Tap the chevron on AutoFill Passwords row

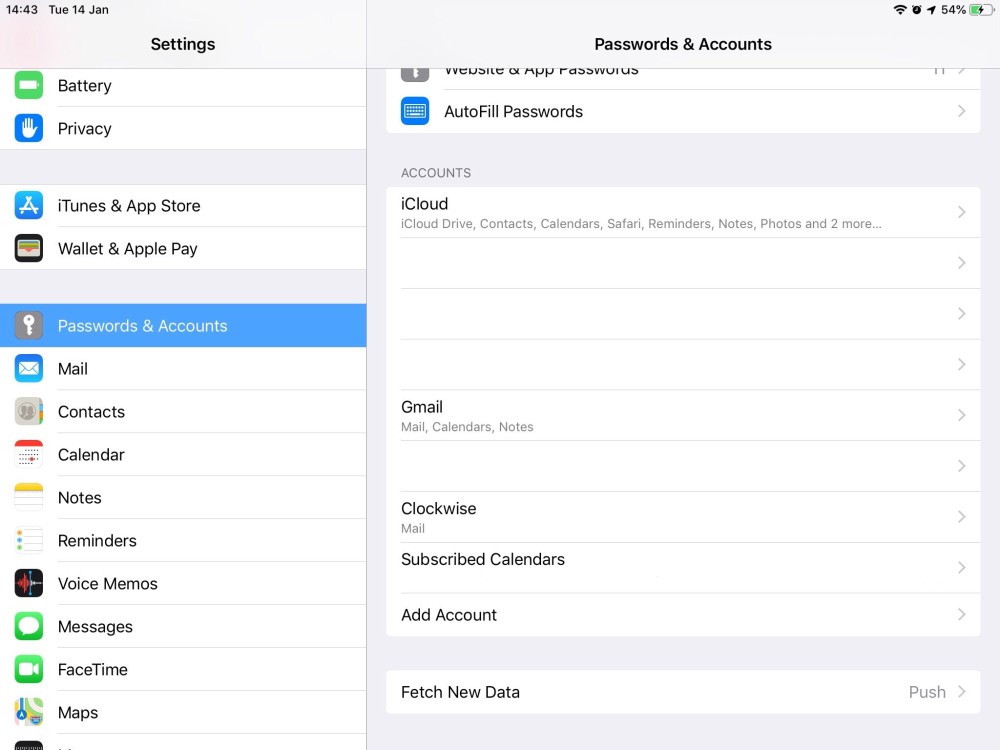tap(962, 111)
